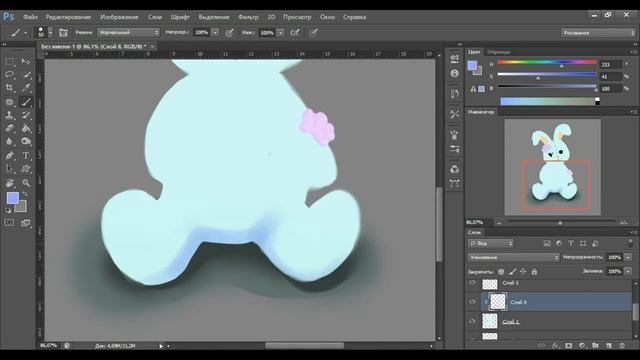
Task: Select the Brush tool in toolbox
Action: pyautogui.click(x=26, y=102)
